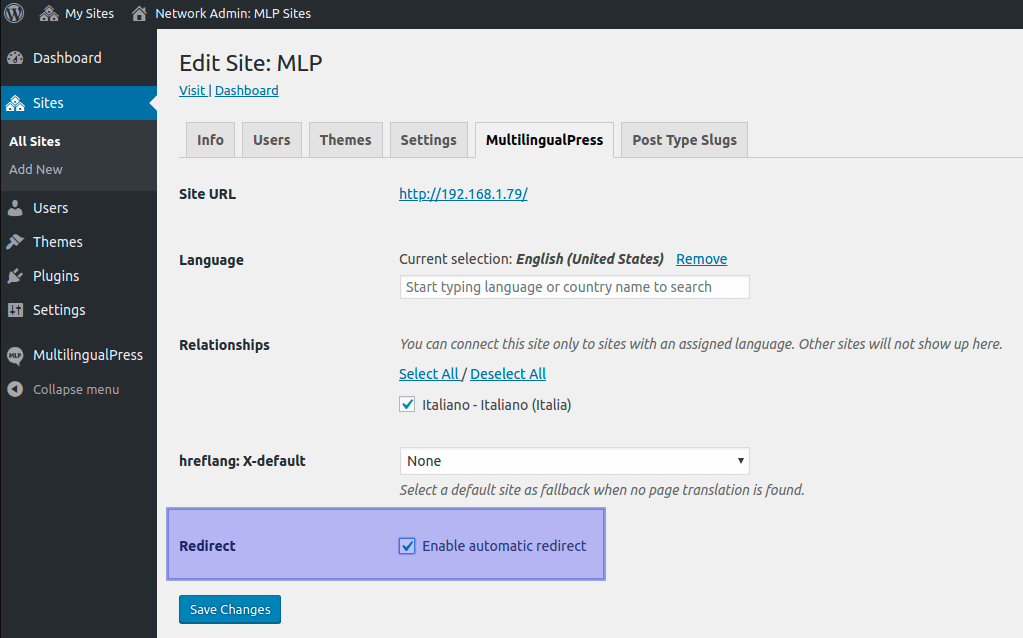The height and width of the screenshot is (638, 1023).
Task: Click the Dashboard link under the title
Action: coord(247,91)
